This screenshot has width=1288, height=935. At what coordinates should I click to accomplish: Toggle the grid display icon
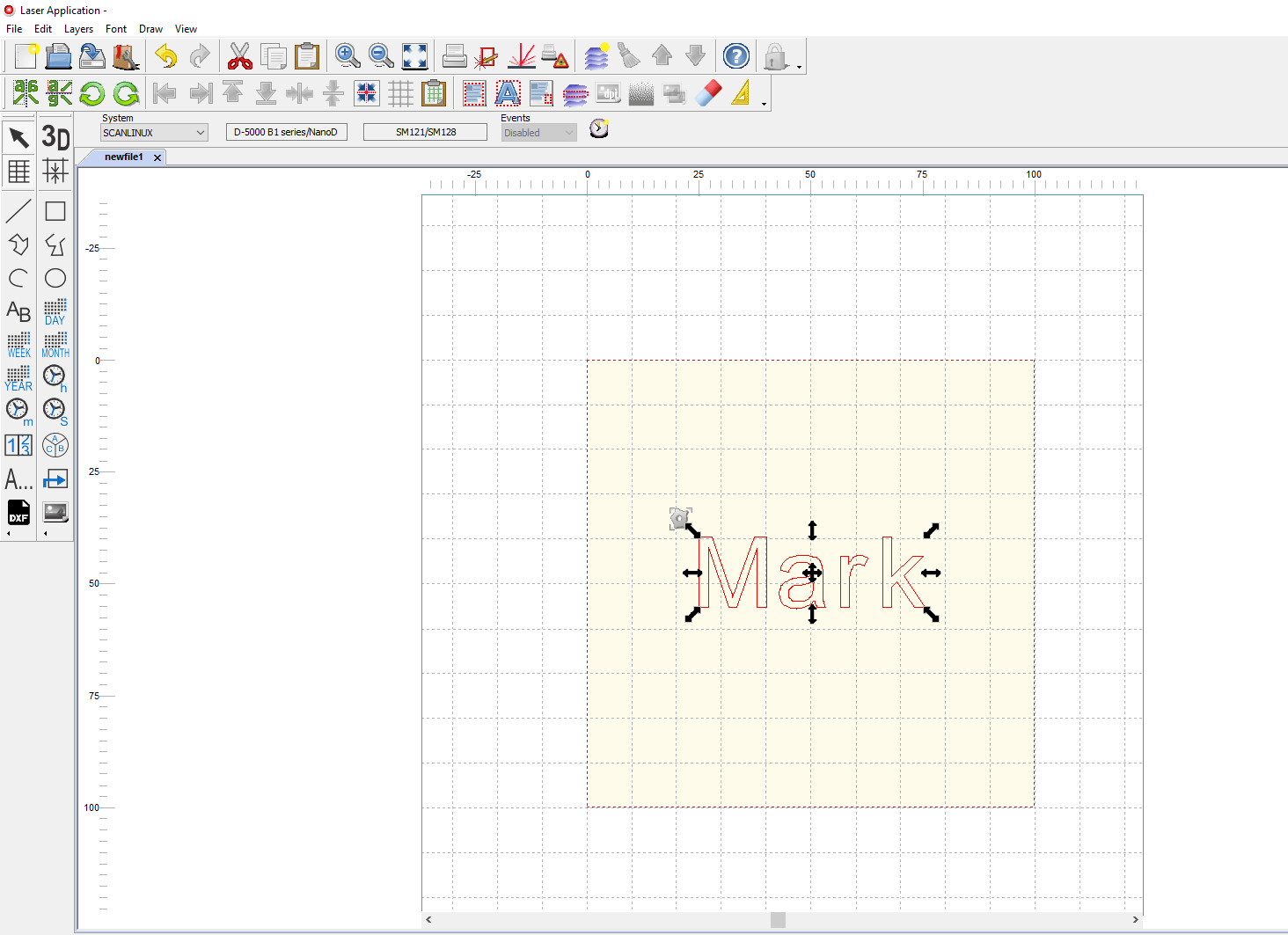tap(400, 93)
